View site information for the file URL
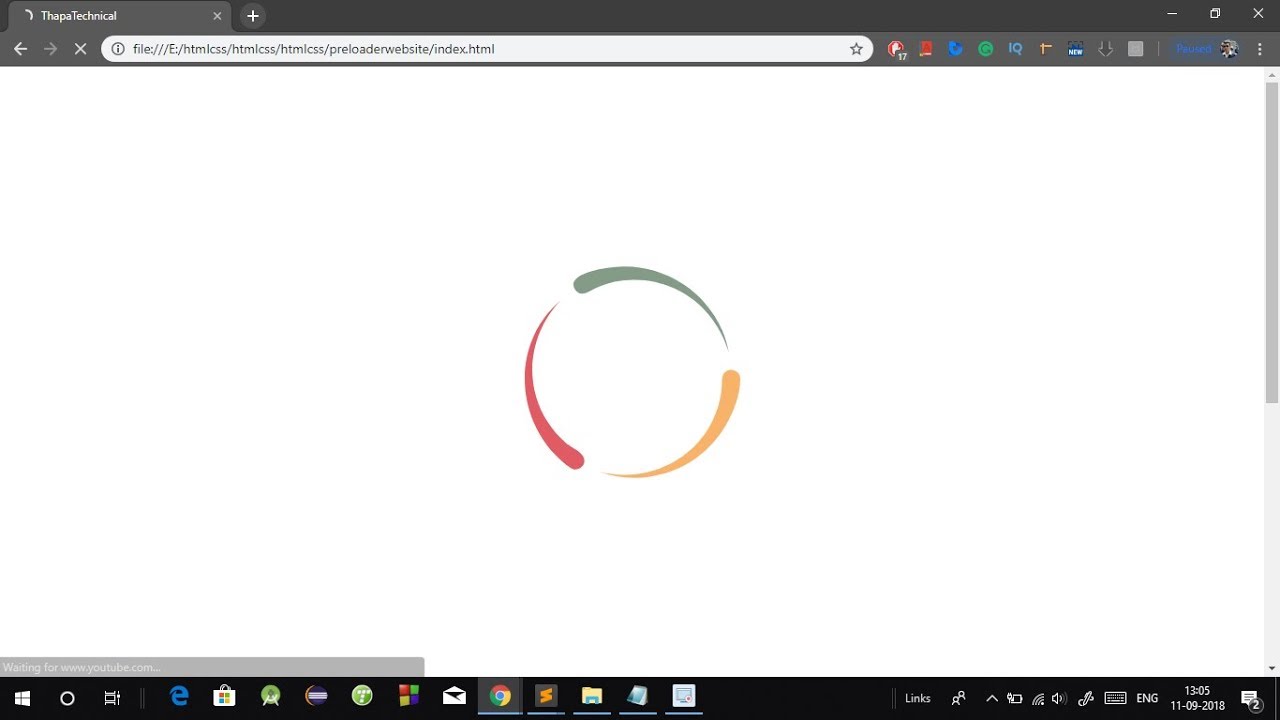Image resolution: width=1280 pixels, height=720 pixels. click(x=118, y=49)
